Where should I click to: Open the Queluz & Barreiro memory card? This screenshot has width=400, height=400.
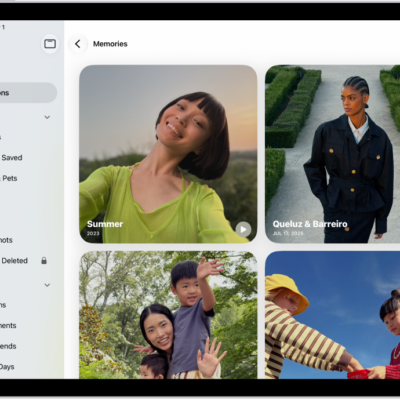point(332,154)
